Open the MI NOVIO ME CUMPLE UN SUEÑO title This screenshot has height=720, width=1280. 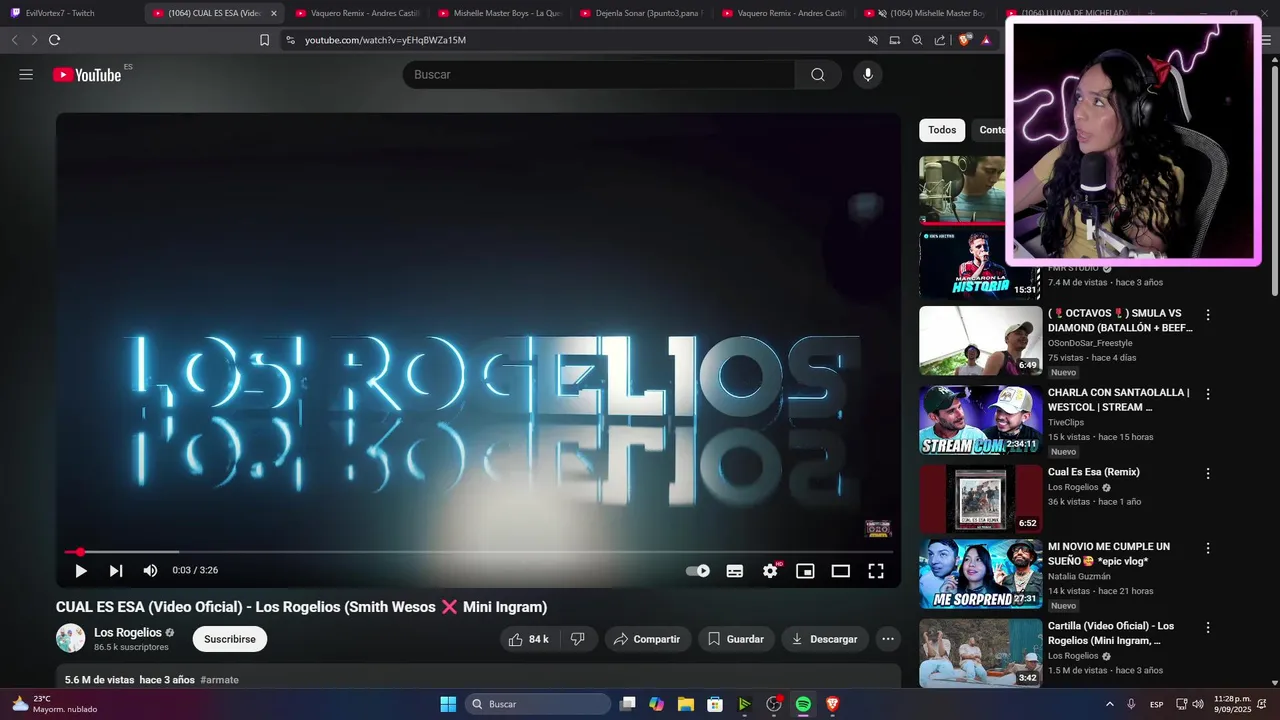1109,554
